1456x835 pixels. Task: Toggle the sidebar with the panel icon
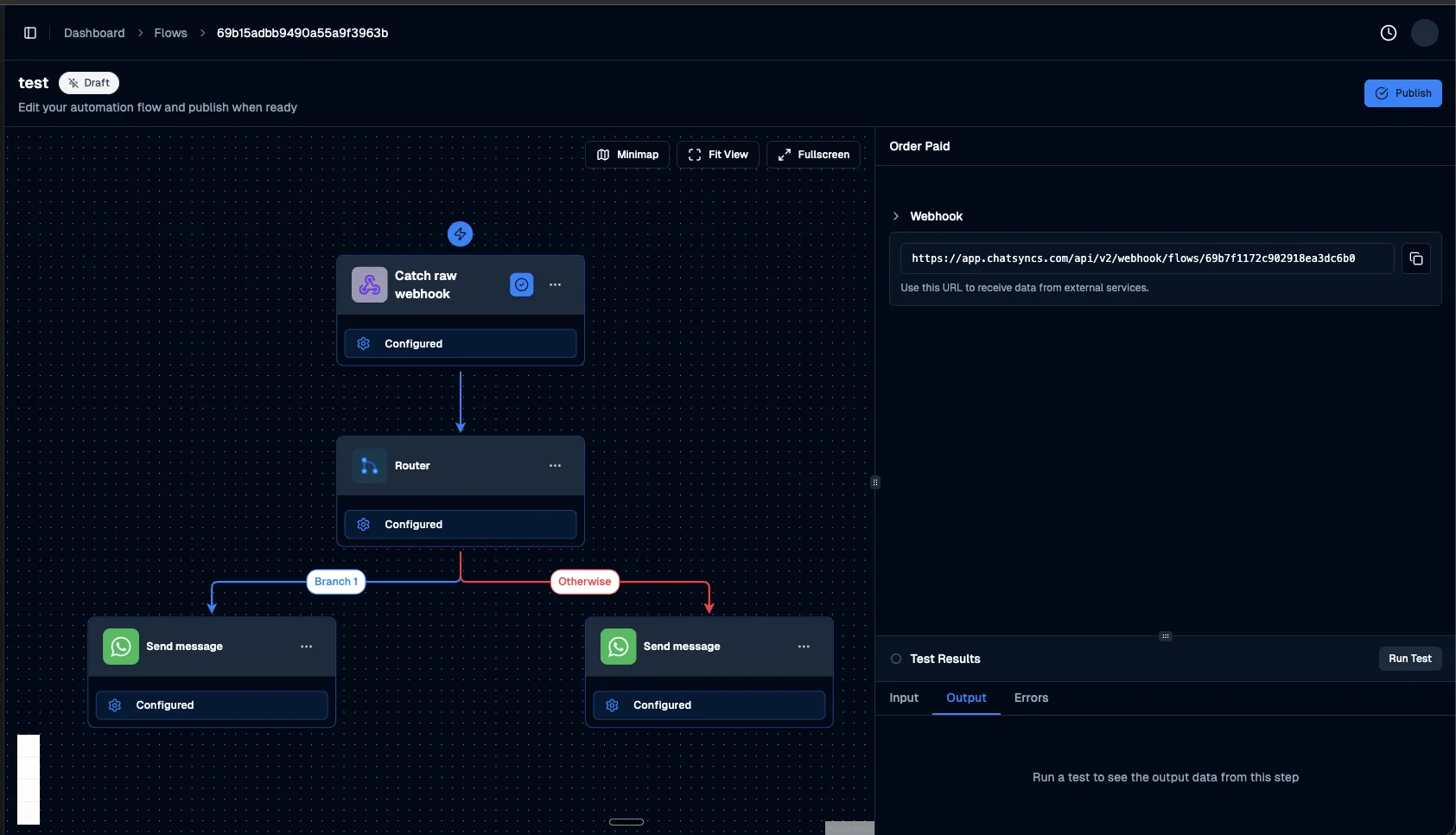pos(31,32)
